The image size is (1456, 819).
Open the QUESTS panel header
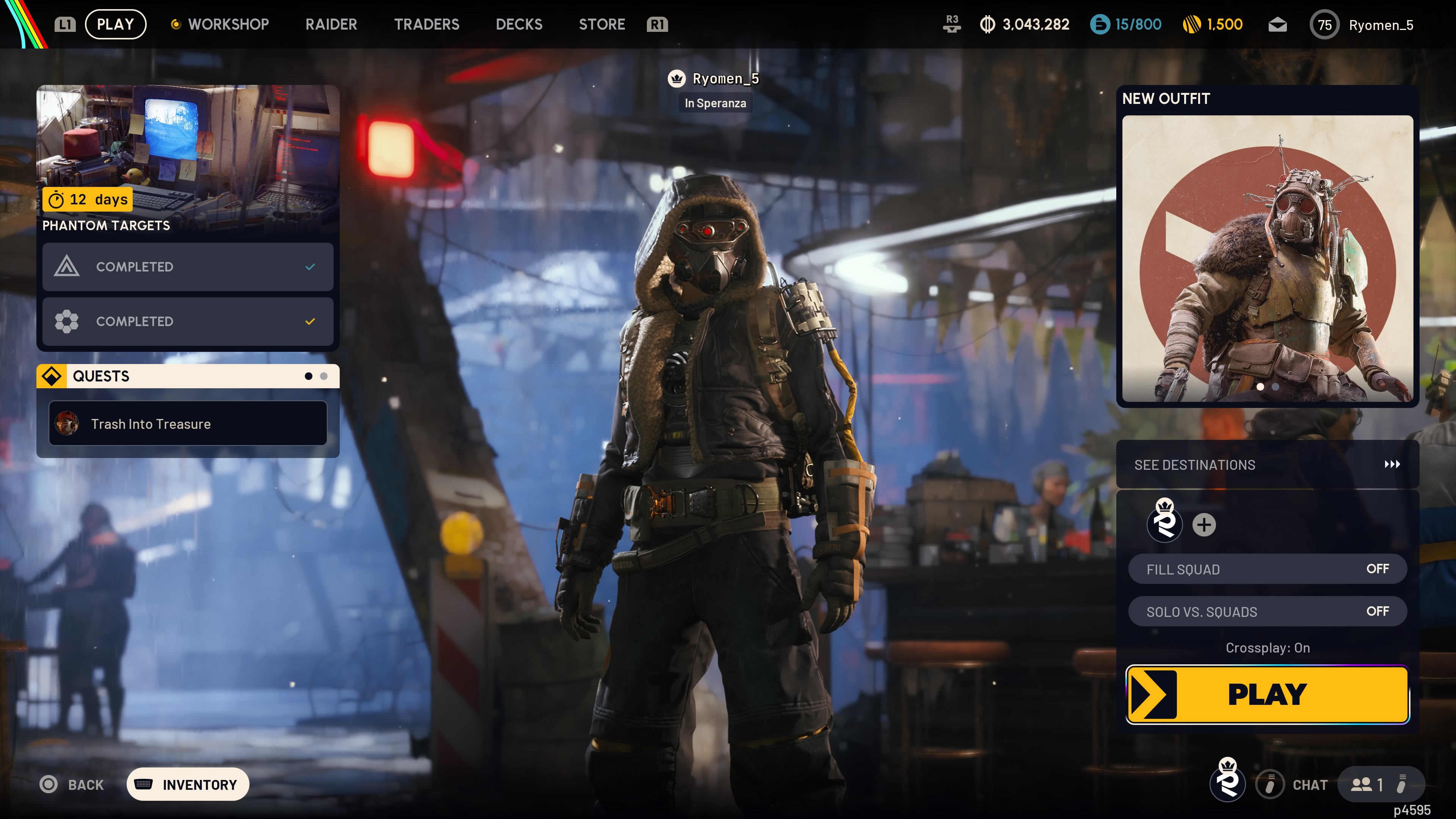(x=188, y=376)
